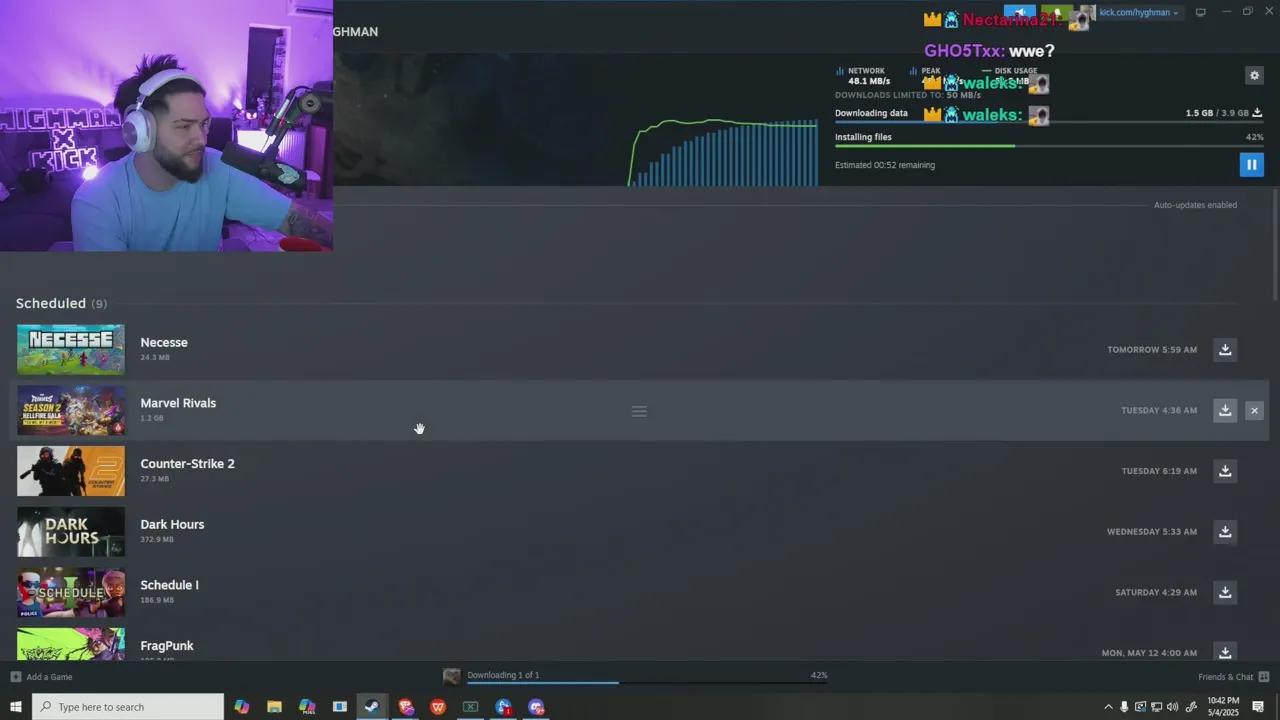The image size is (1280, 720).
Task: Select the FragPunk title text
Action: pyautogui.click(x=167, y=646)
